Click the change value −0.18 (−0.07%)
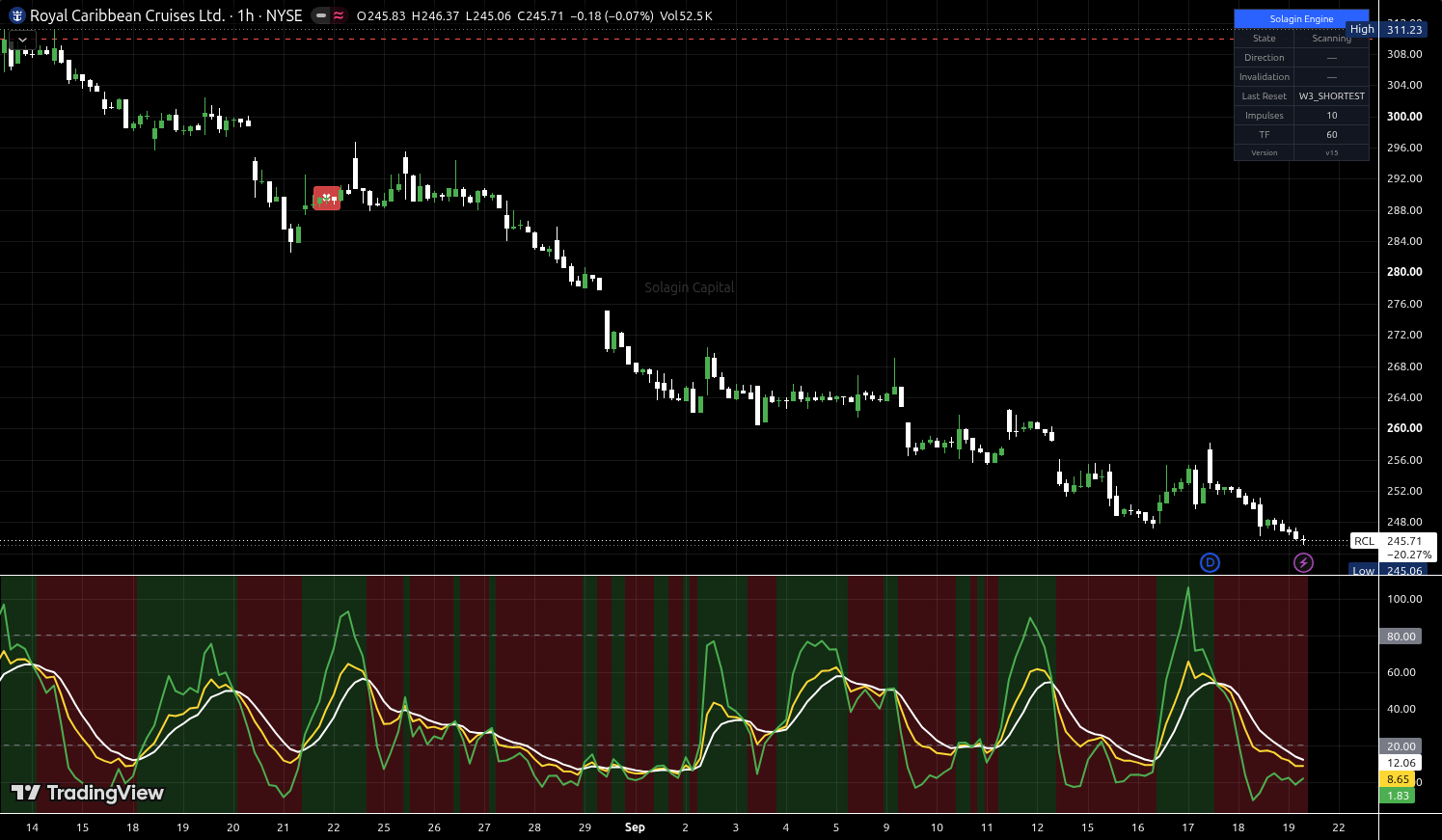 click(x=612, y=16)
